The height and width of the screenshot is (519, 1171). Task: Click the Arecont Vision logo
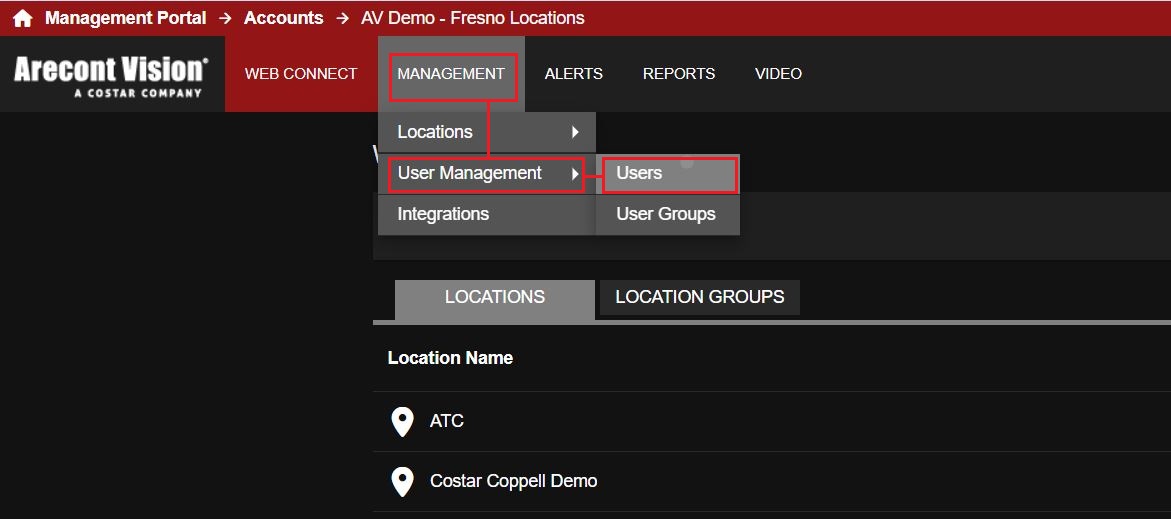(111, 76)
